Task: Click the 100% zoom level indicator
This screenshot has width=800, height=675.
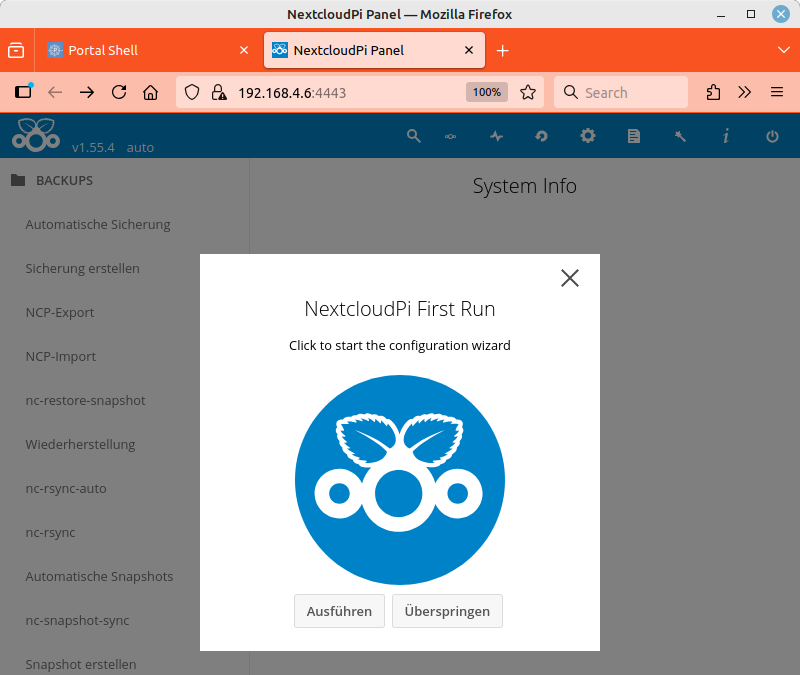Action: click(487, 92)
